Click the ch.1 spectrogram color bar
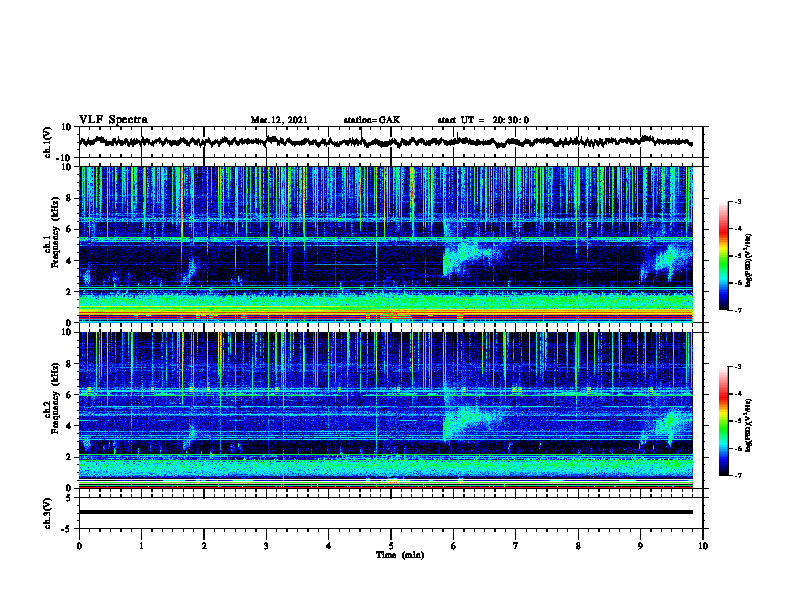This screenshot has width=792, height=612. (x=724, y=256)
